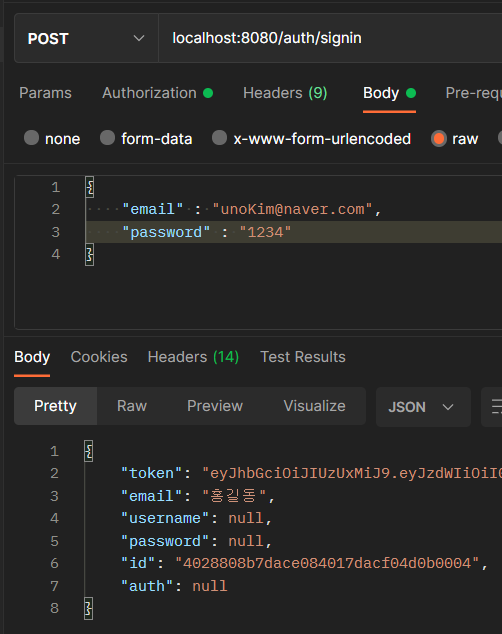Click the response password null line

click(196, 541)
